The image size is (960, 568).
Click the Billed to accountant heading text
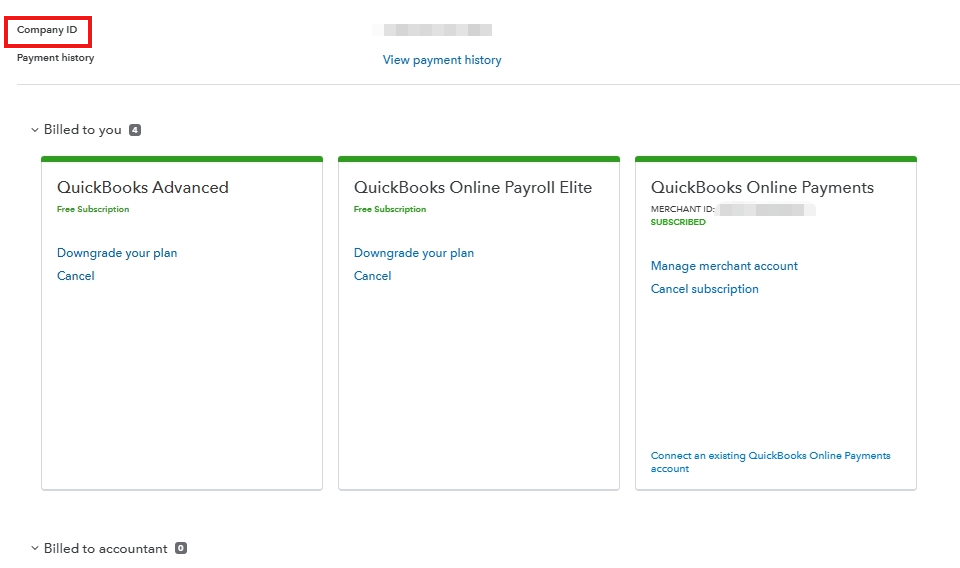(105, 548)
